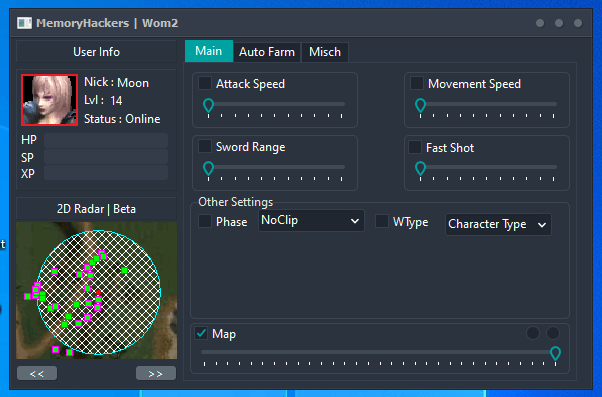Click the Sword Range slider handle
This screenshot has height=397, width=602.
208,168
